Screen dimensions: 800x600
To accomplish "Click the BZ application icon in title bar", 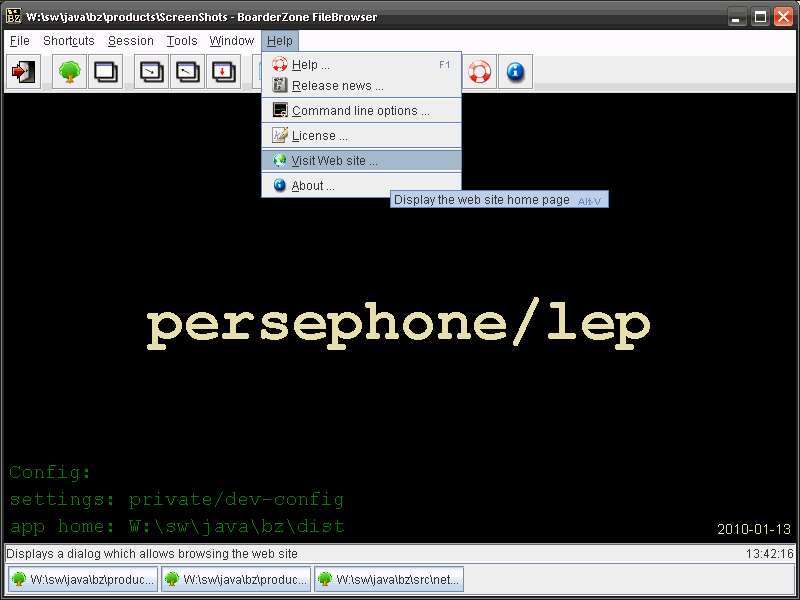I will [x=14, y=16].
